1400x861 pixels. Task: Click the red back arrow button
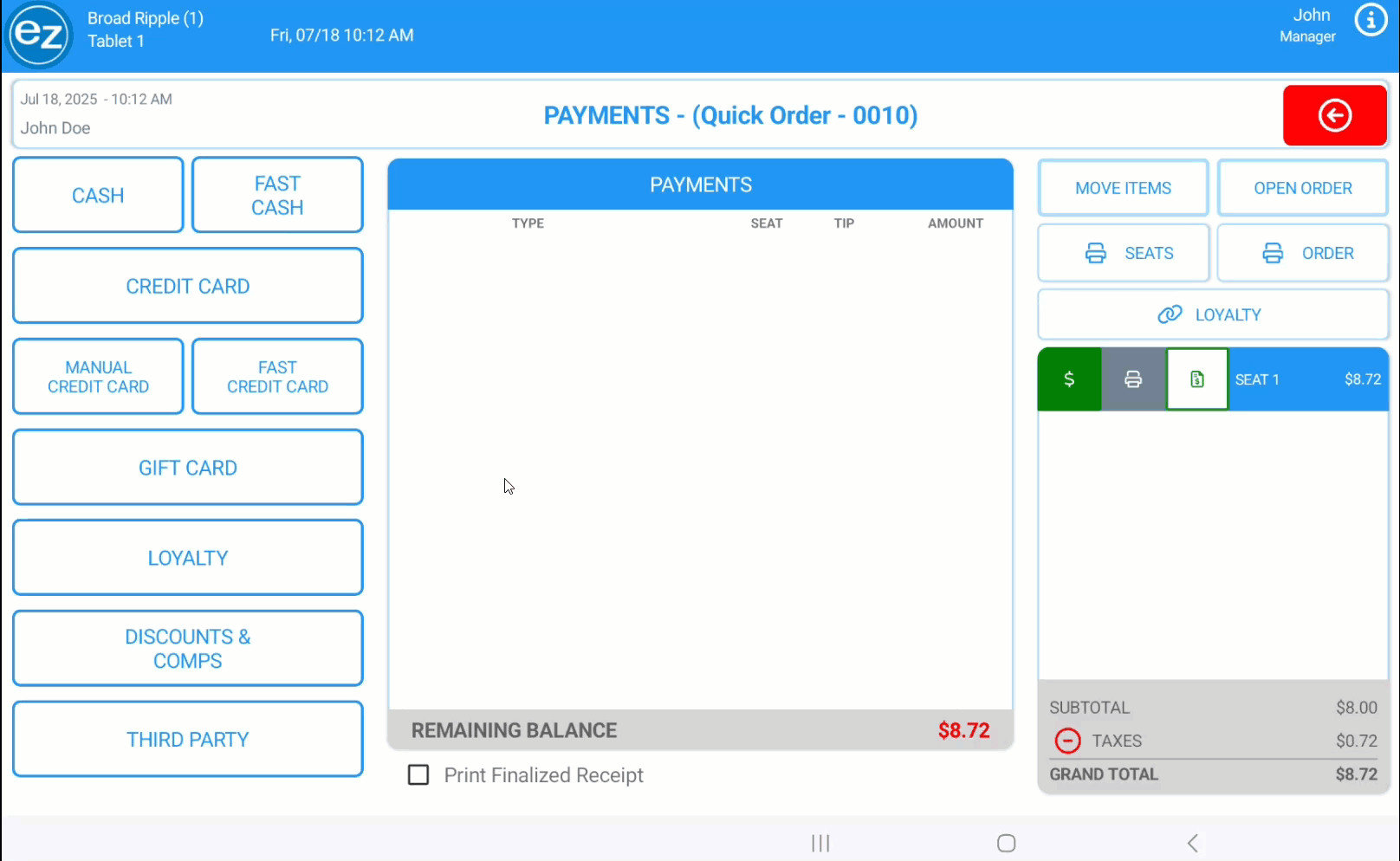[1334, 115]
